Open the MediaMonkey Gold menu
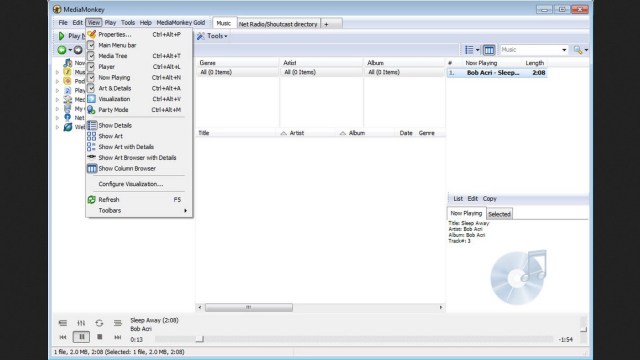 181,23
